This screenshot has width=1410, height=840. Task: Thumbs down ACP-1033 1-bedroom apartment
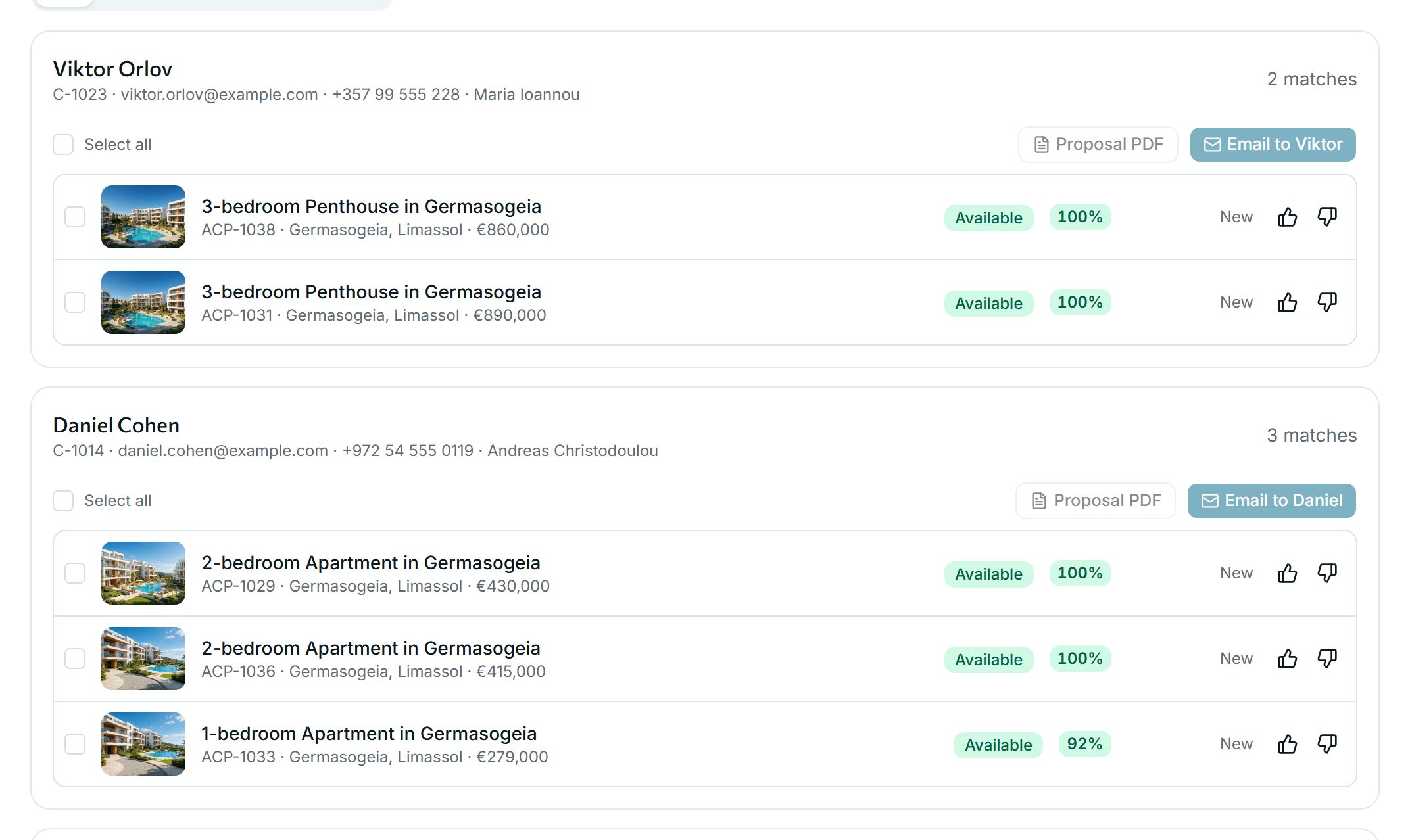click(x=1327, y=744)
